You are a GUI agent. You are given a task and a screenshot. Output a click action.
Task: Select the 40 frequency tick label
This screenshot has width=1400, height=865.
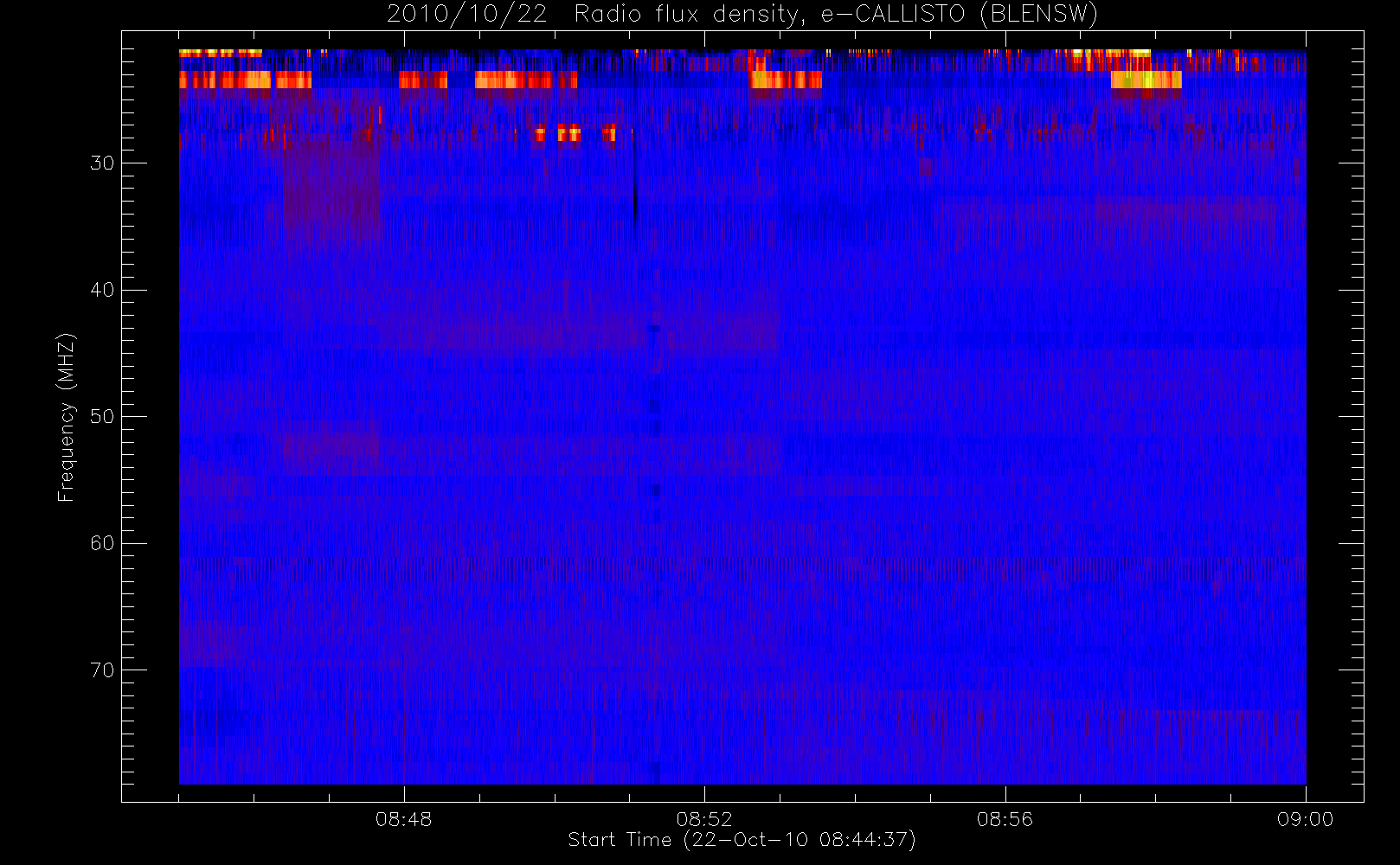pos(102,290)
